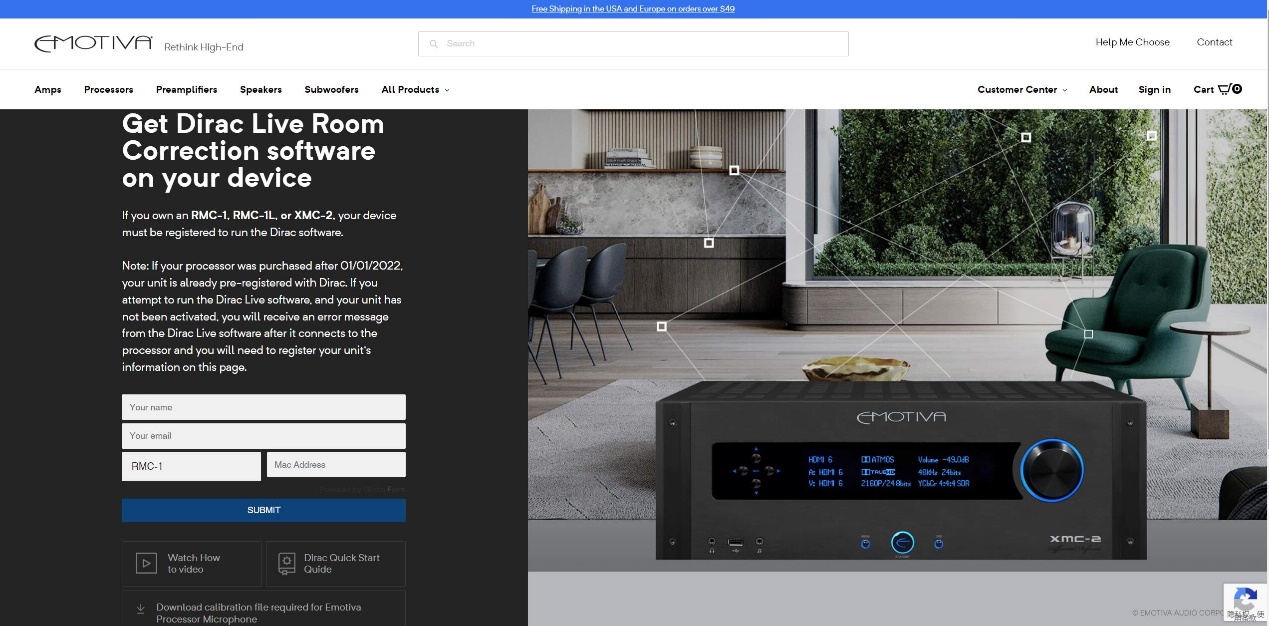The image size is (1269, 626).
Task: Open the Help Me Choose link
Action: 1132,42
